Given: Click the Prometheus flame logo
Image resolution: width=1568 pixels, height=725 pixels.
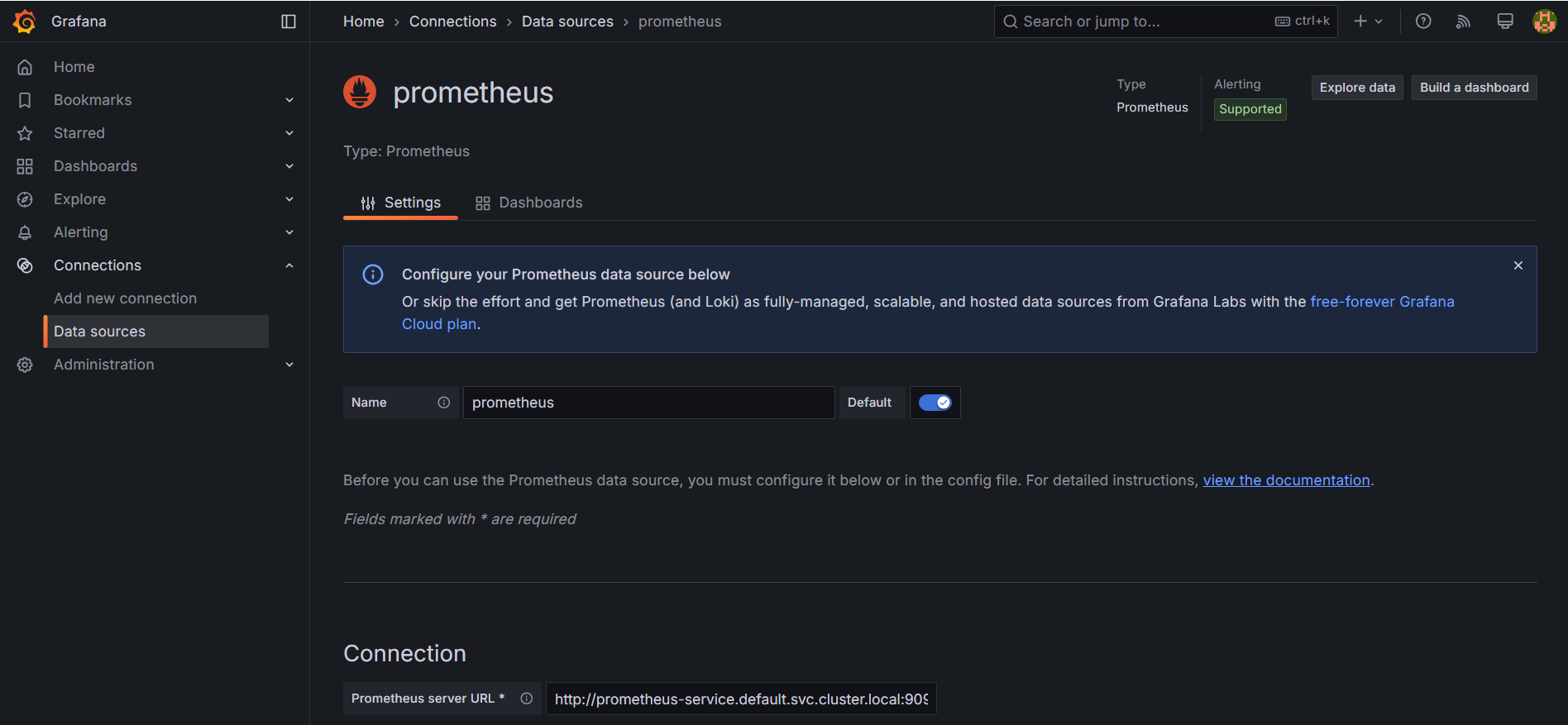Looking at the screenshot, I should pyautogui.click(x=360, y=92).
